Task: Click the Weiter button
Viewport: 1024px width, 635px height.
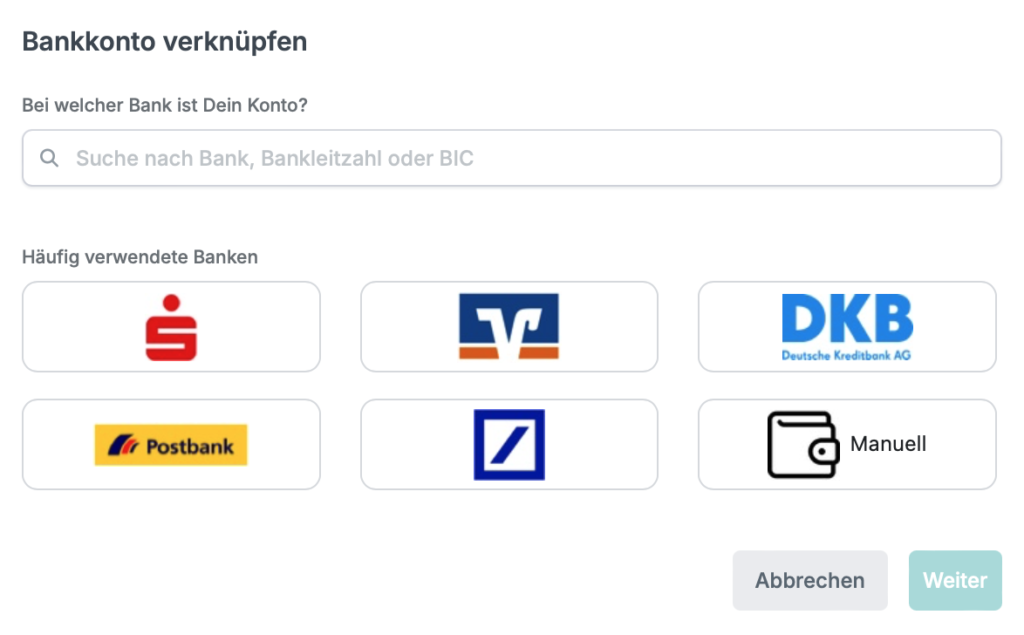Action: tap(955, 580)
